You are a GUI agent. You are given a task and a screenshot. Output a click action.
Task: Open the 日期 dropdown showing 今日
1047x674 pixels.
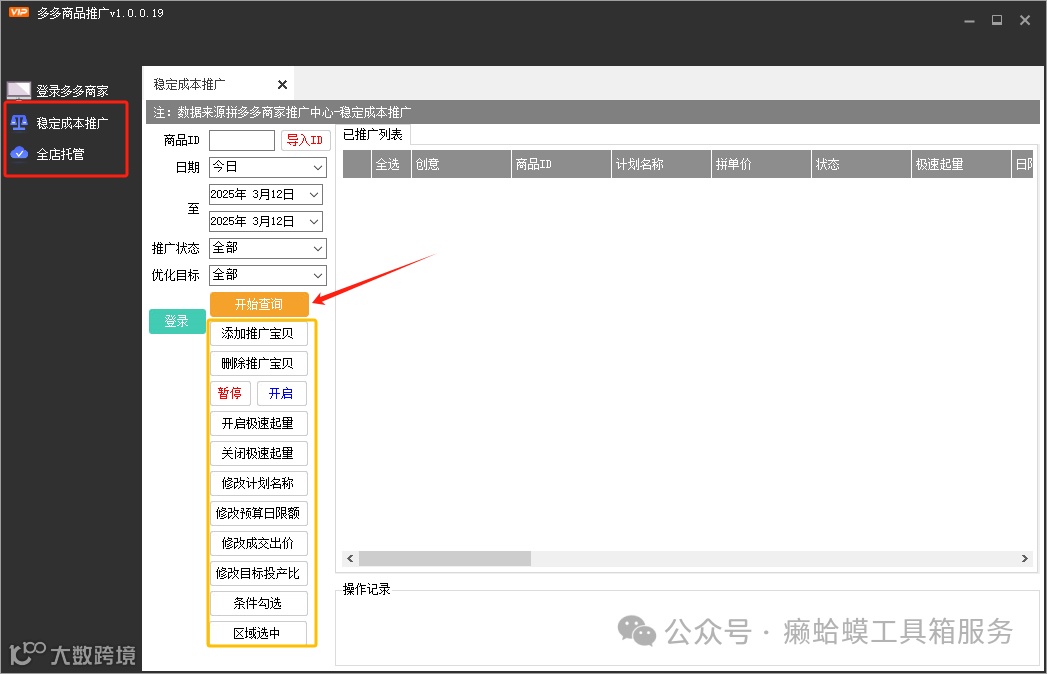point(268,167)
